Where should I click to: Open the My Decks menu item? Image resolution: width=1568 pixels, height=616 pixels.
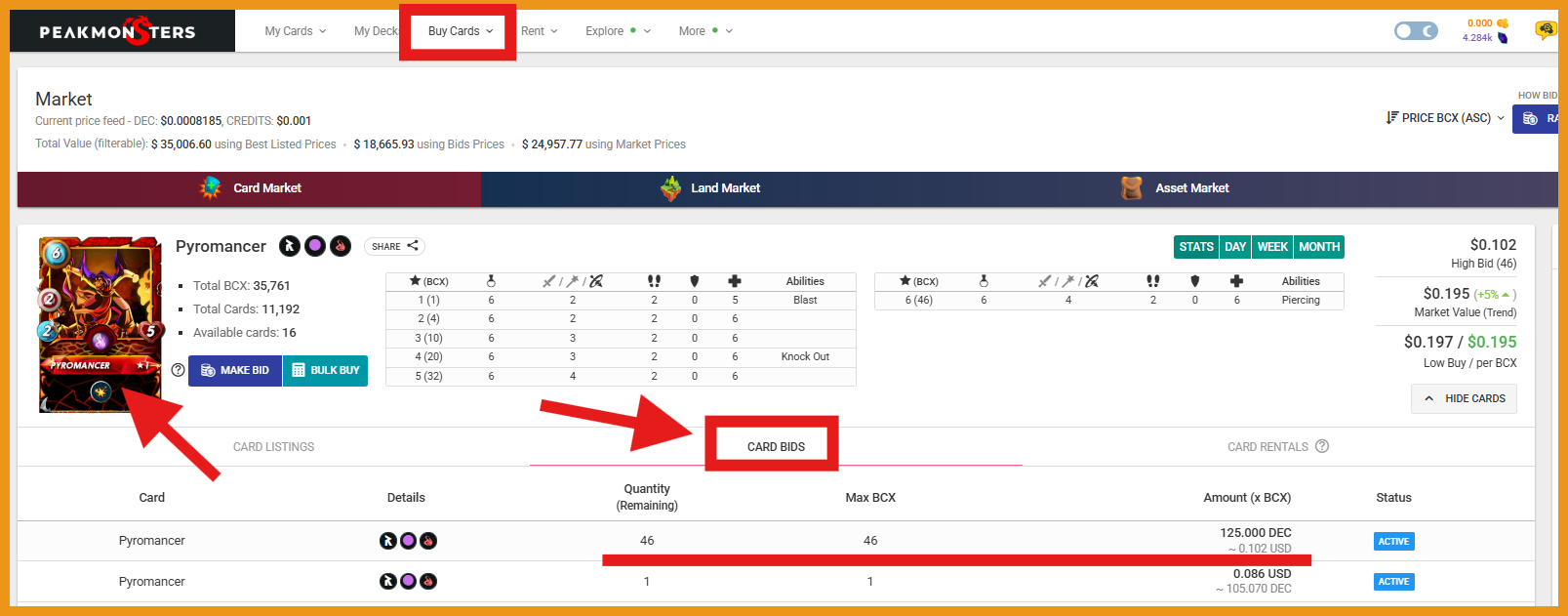pyautogui.click(x=376, y=31)
